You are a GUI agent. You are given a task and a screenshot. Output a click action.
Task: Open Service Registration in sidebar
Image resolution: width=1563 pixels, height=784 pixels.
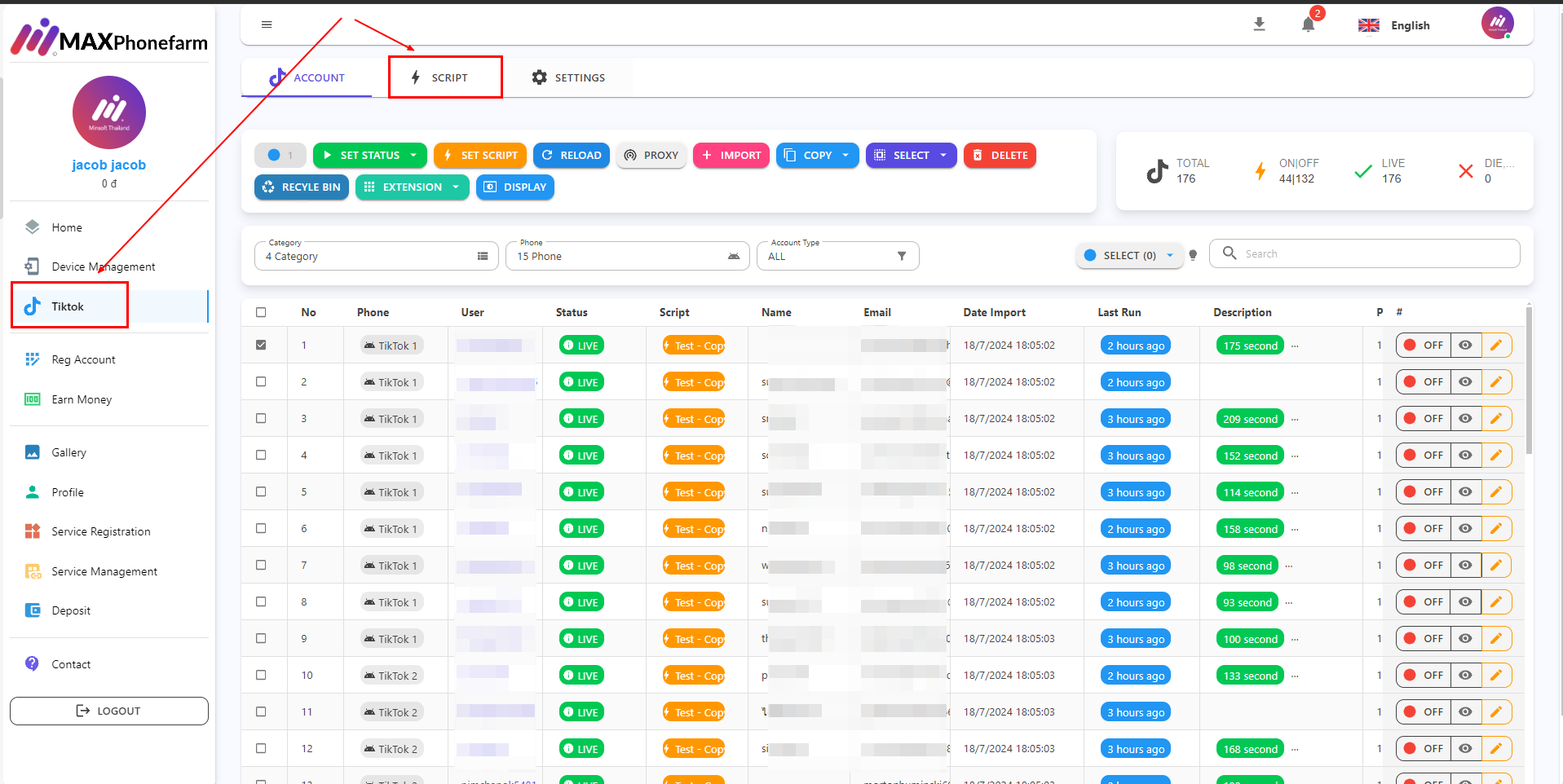pyautogui.click(x=109, y=531)
